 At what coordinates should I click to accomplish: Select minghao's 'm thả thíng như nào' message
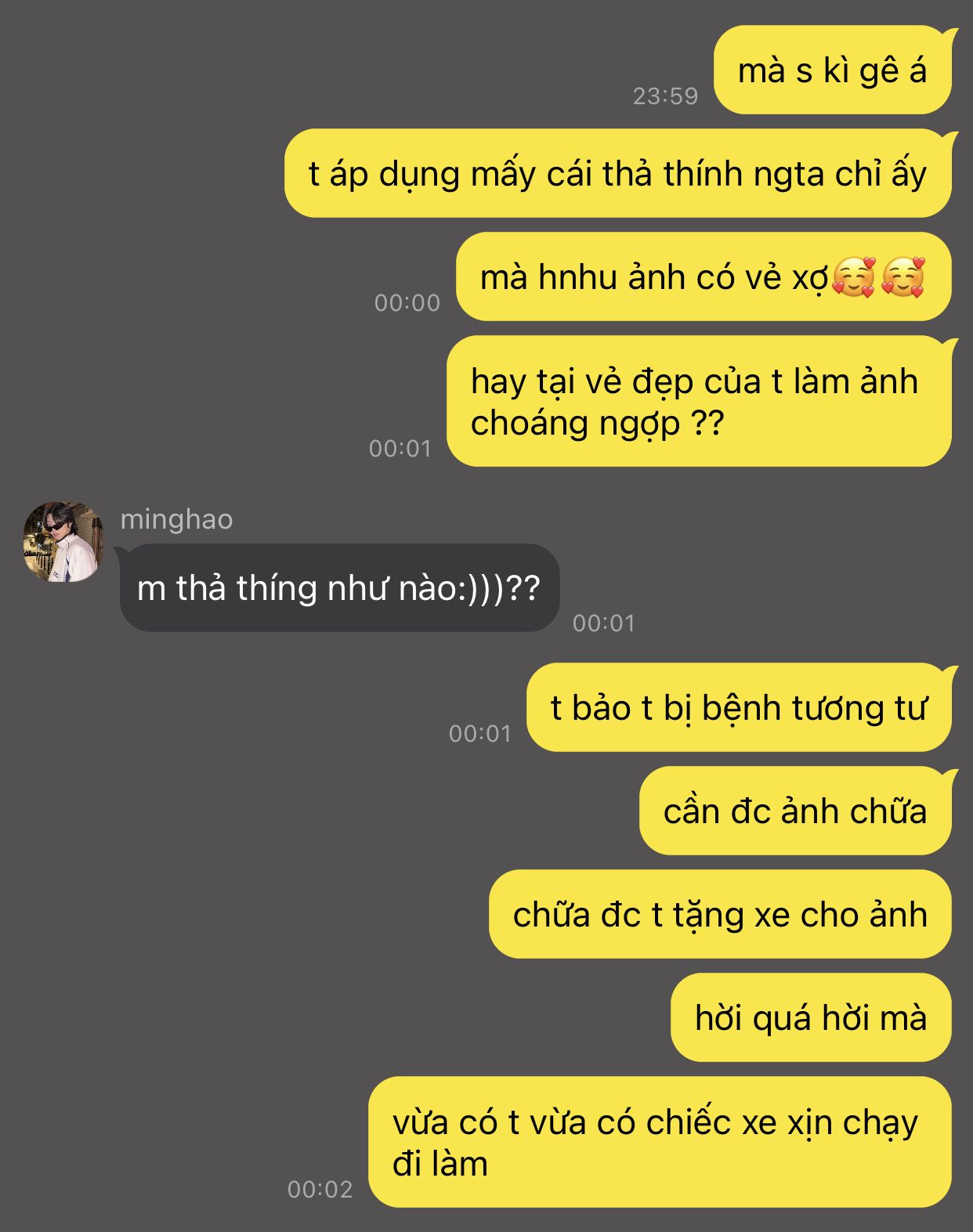point(339,587)
